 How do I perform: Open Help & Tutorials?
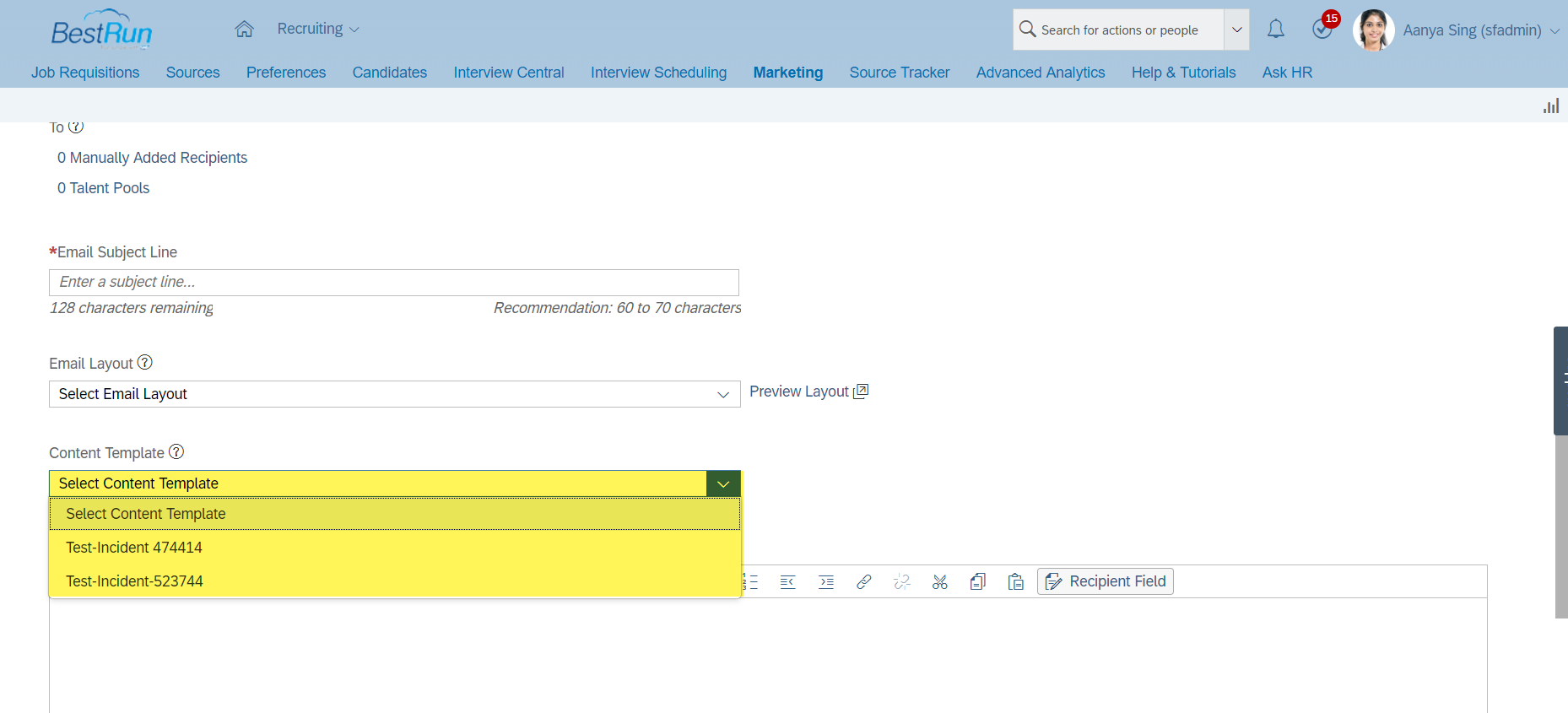coord(1183,73)
